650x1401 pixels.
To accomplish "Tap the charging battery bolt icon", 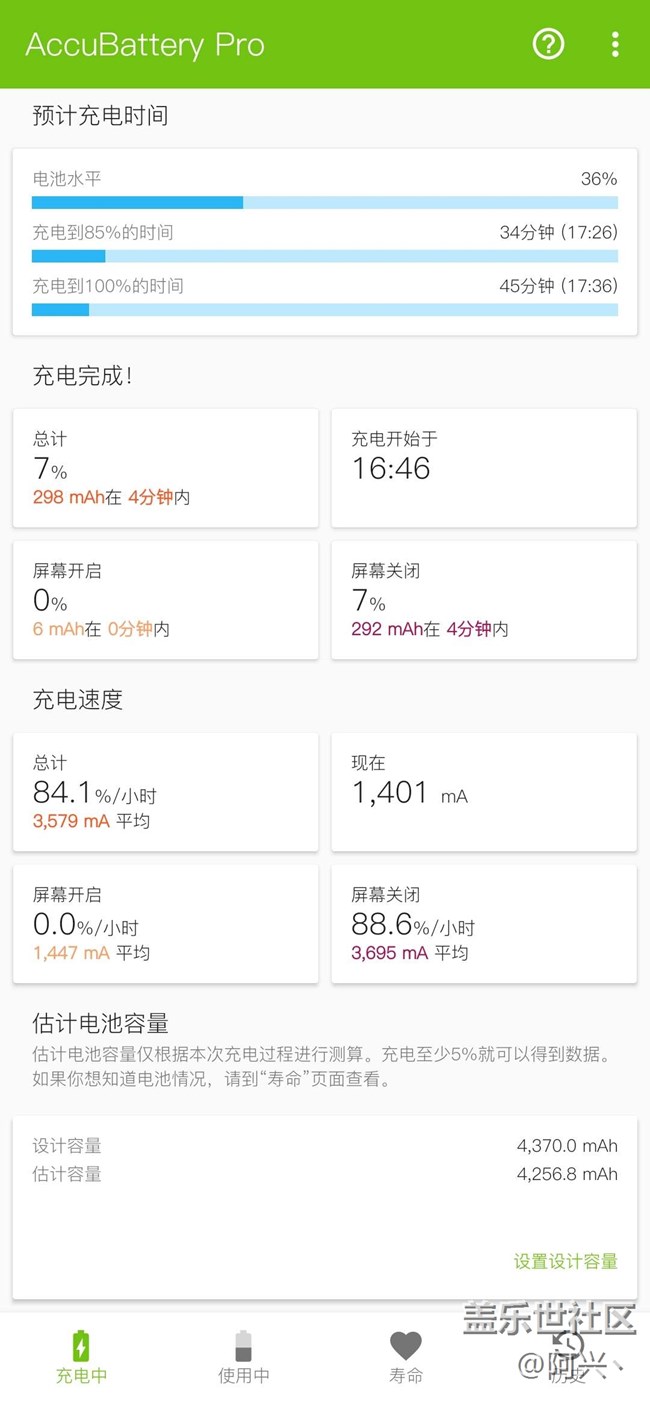I will 81,1345.
